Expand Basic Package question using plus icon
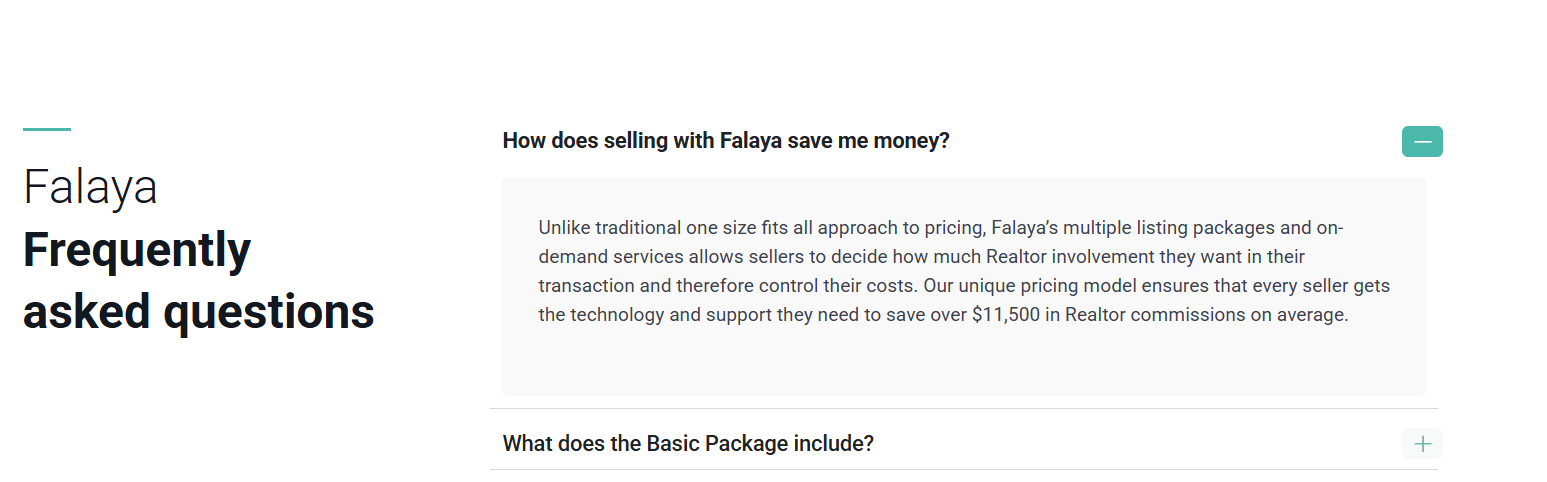 (1422, 444)
